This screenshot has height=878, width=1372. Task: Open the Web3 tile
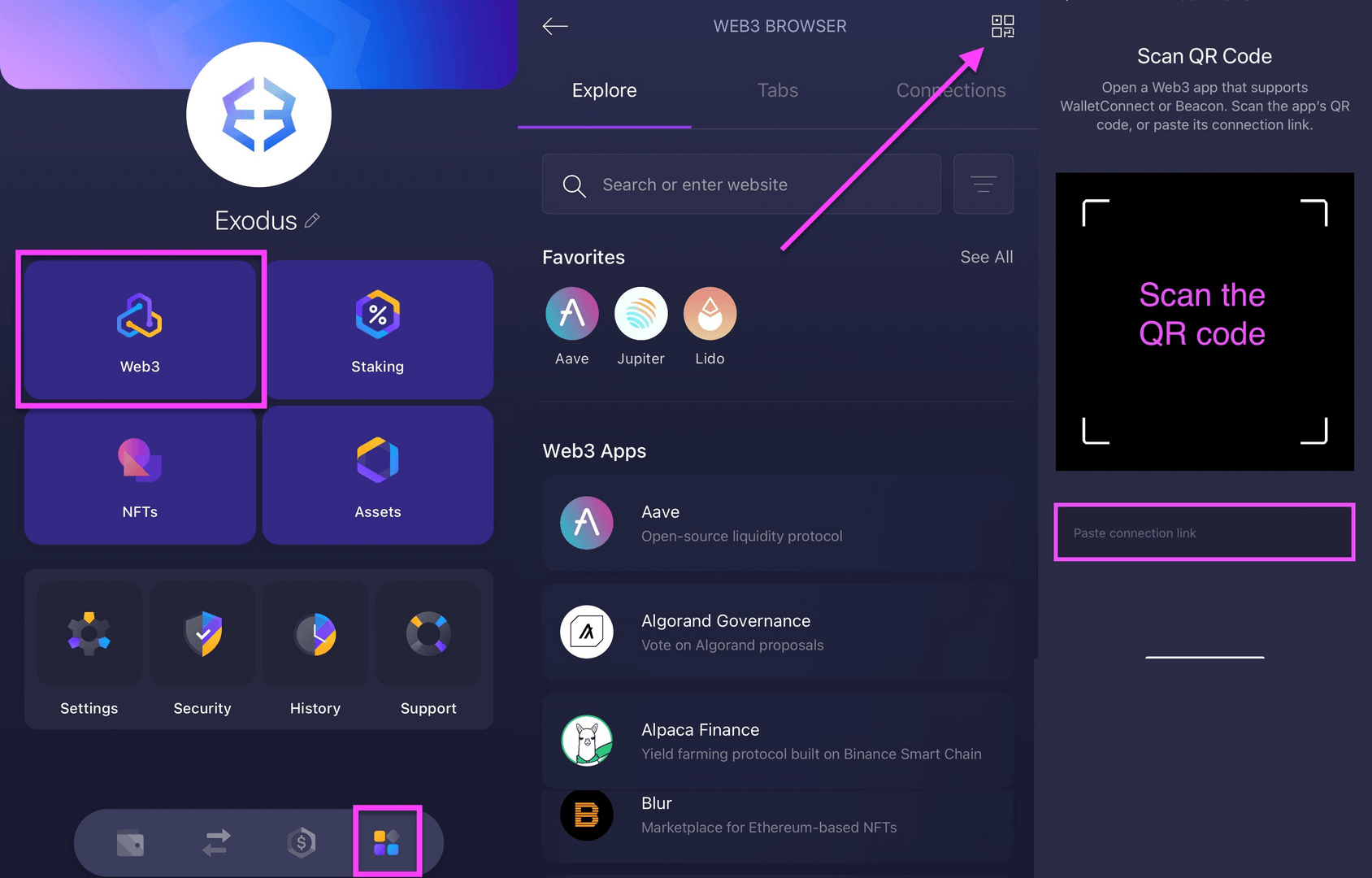coord(140,329)
